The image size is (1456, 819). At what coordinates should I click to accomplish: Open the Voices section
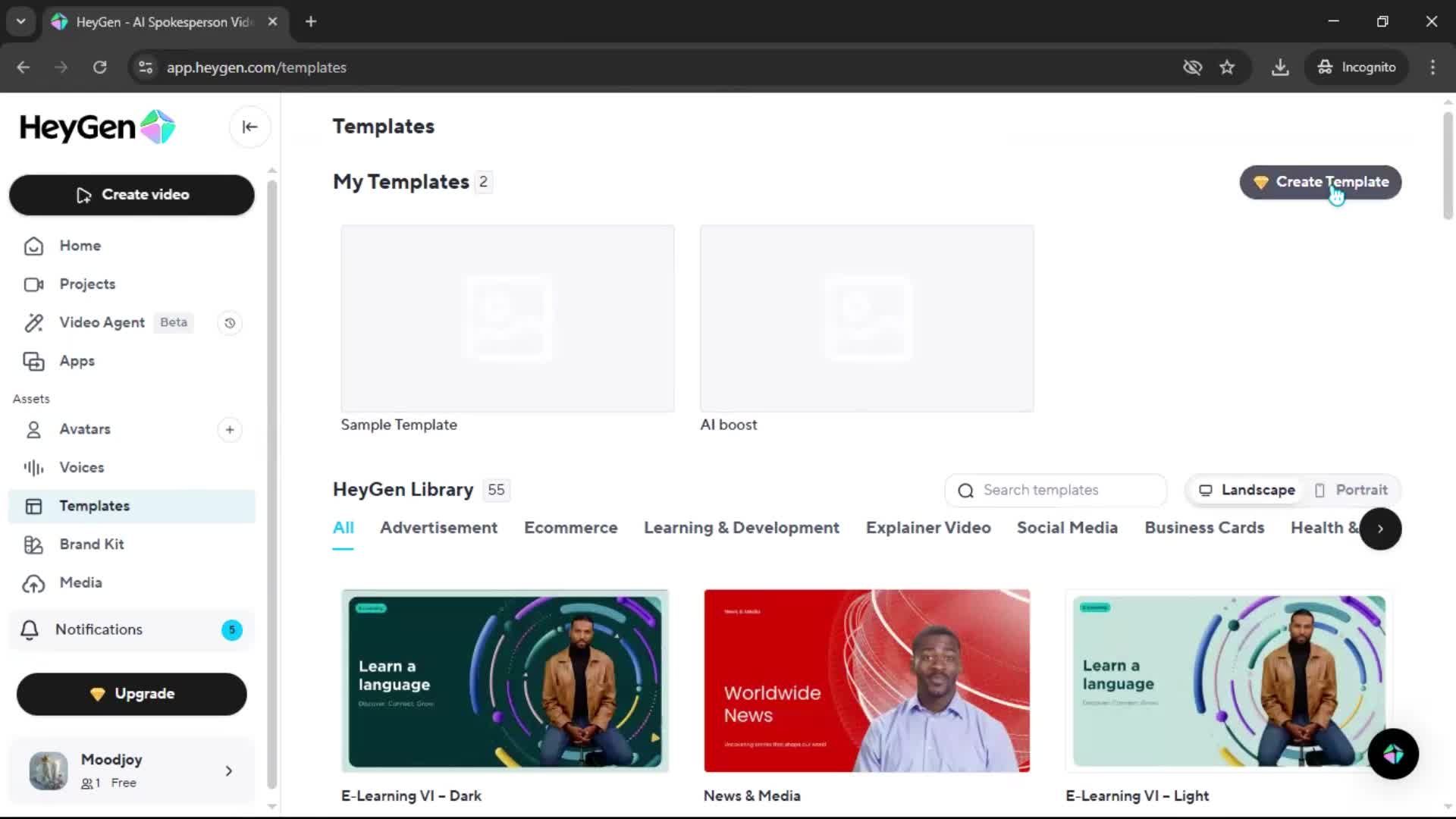(82, 468)
